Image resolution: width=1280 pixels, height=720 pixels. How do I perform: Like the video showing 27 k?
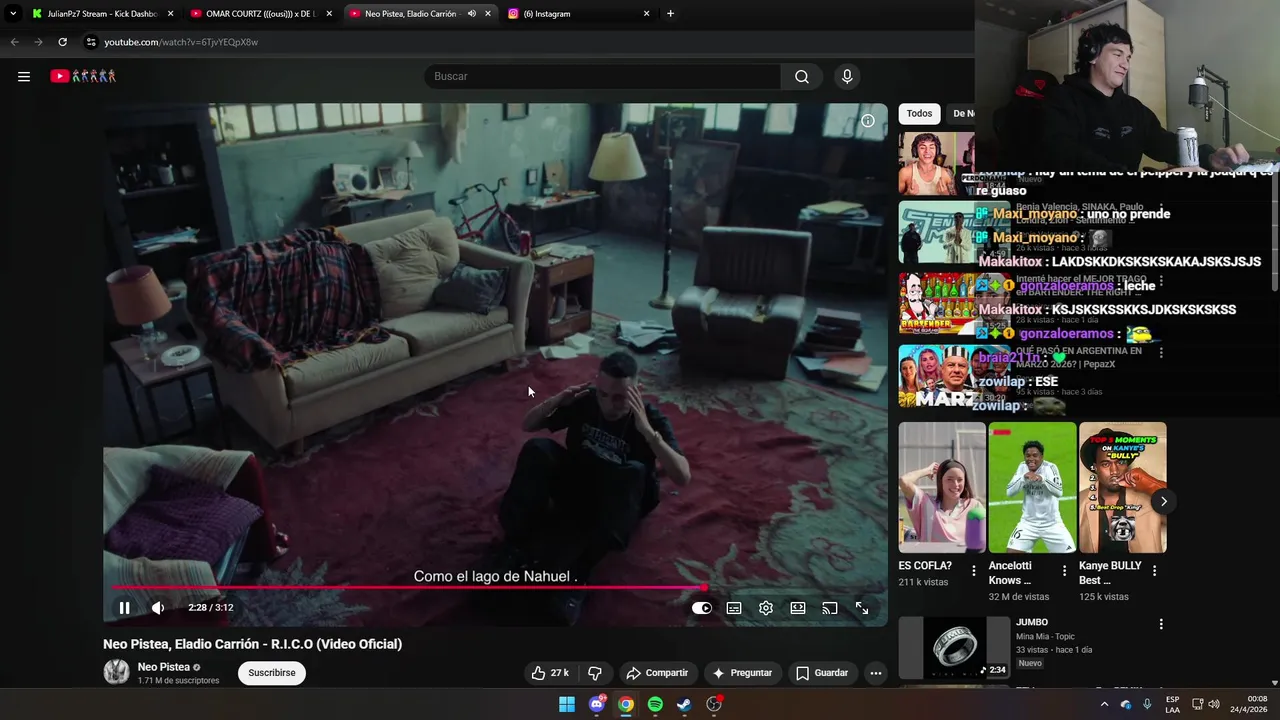(550, 673)
